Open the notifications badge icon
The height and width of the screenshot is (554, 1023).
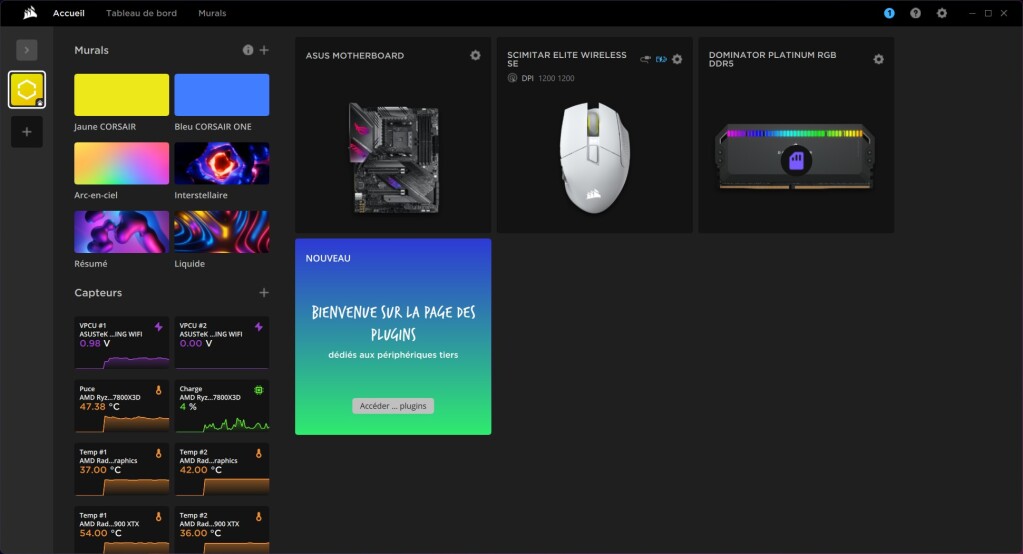[x=889, y=13]
